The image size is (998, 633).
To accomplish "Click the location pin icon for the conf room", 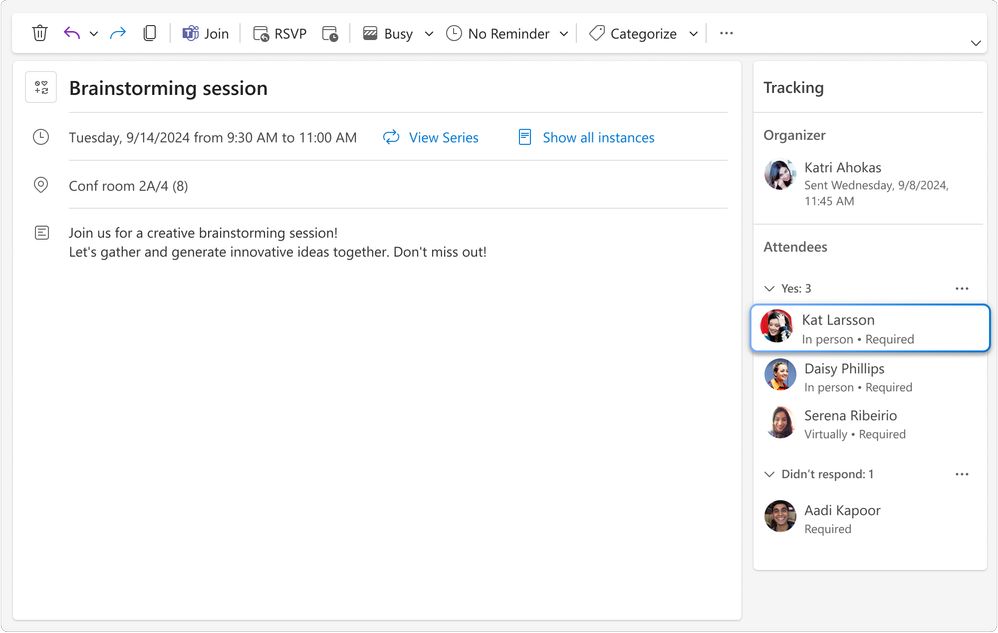I will tap(41, 185).
